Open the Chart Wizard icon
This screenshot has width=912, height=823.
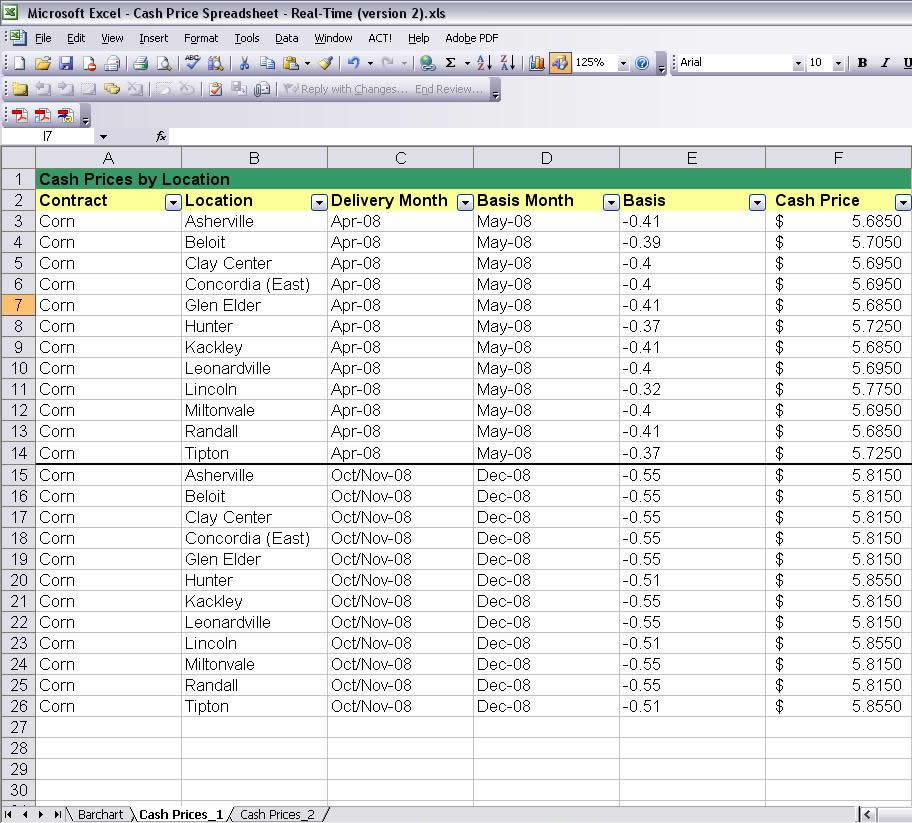tap(536, 63)
